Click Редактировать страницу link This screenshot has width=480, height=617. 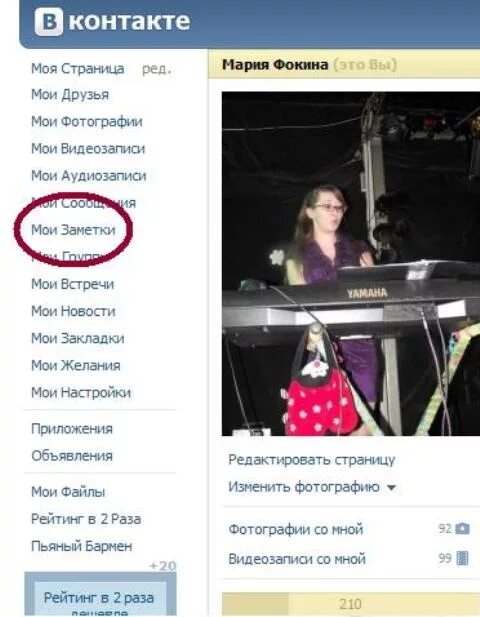coord(312,460)
